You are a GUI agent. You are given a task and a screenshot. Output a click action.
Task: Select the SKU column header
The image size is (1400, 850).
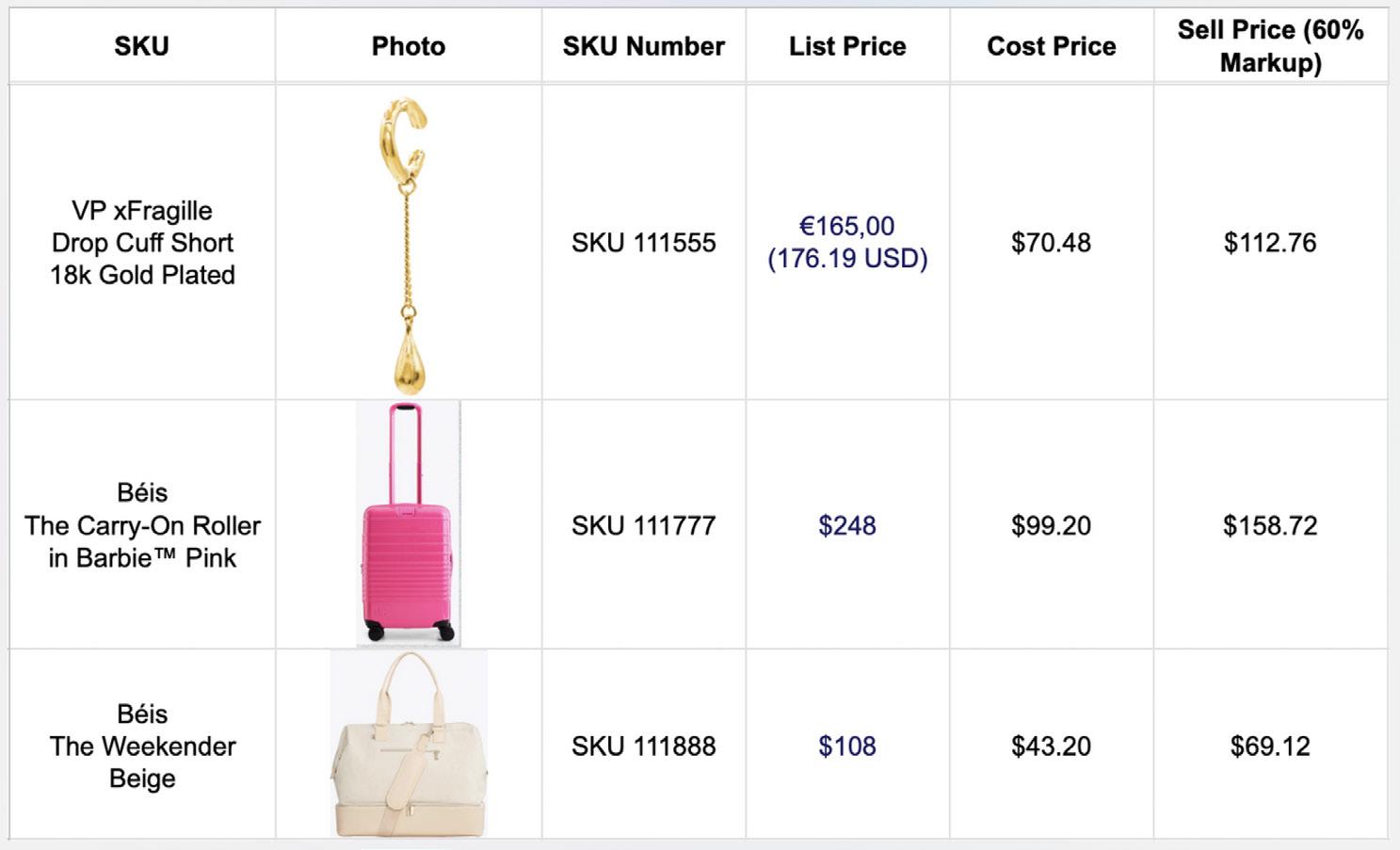tap(142, 46)
